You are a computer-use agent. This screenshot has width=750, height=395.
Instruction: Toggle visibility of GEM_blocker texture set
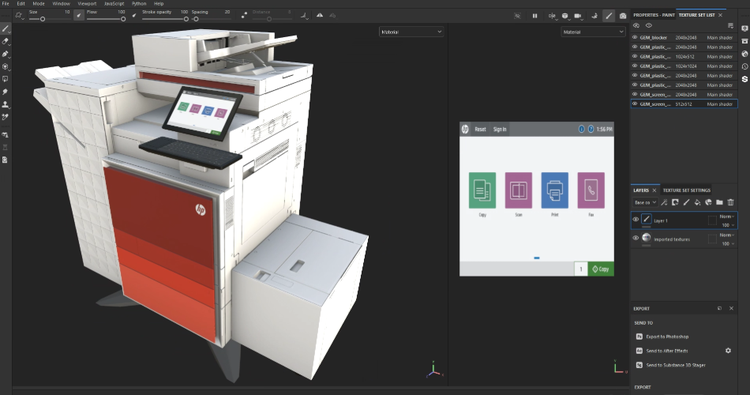(635, 37)
